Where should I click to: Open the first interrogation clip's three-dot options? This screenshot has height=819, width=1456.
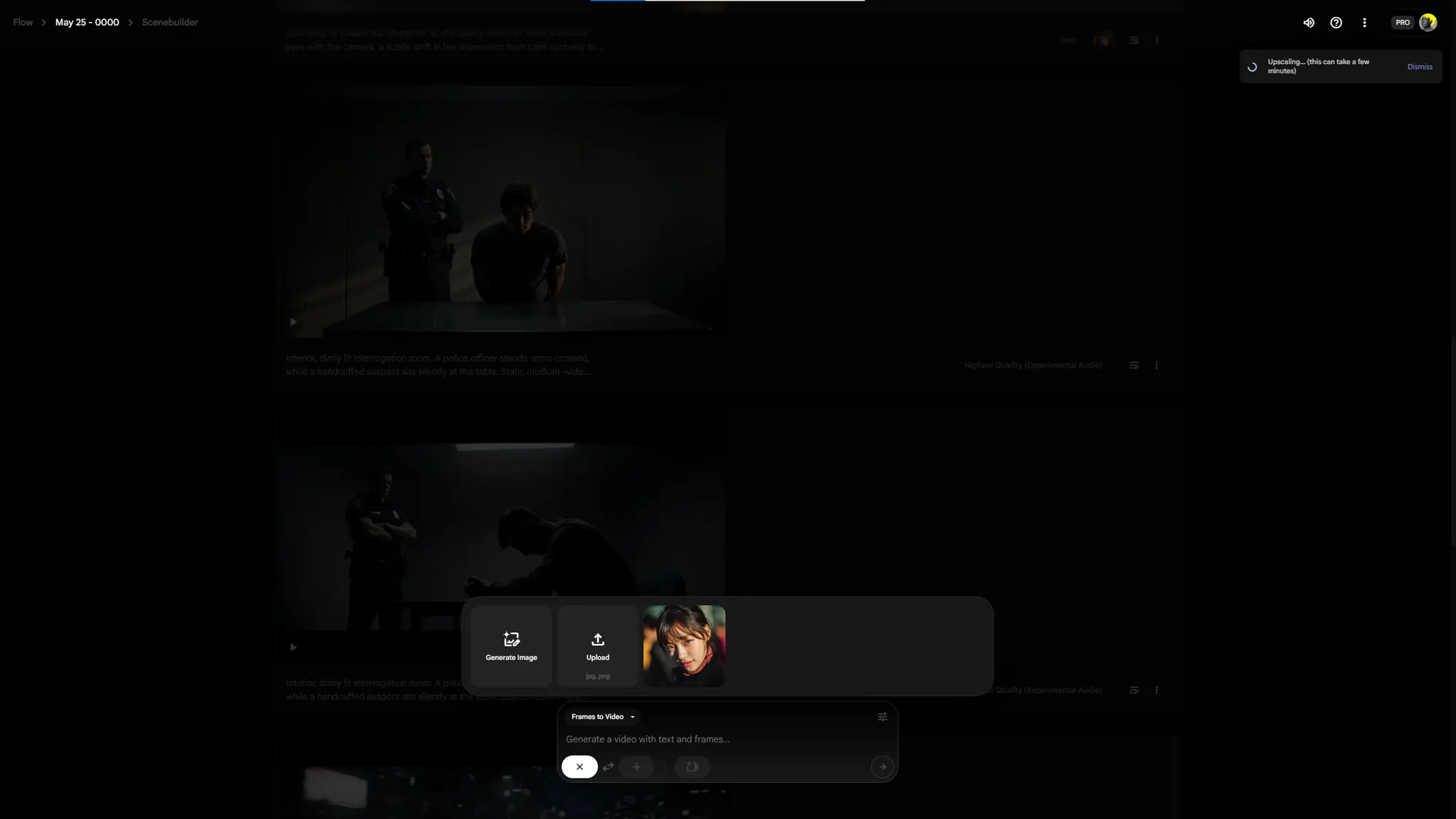[x=1156, y=365]
